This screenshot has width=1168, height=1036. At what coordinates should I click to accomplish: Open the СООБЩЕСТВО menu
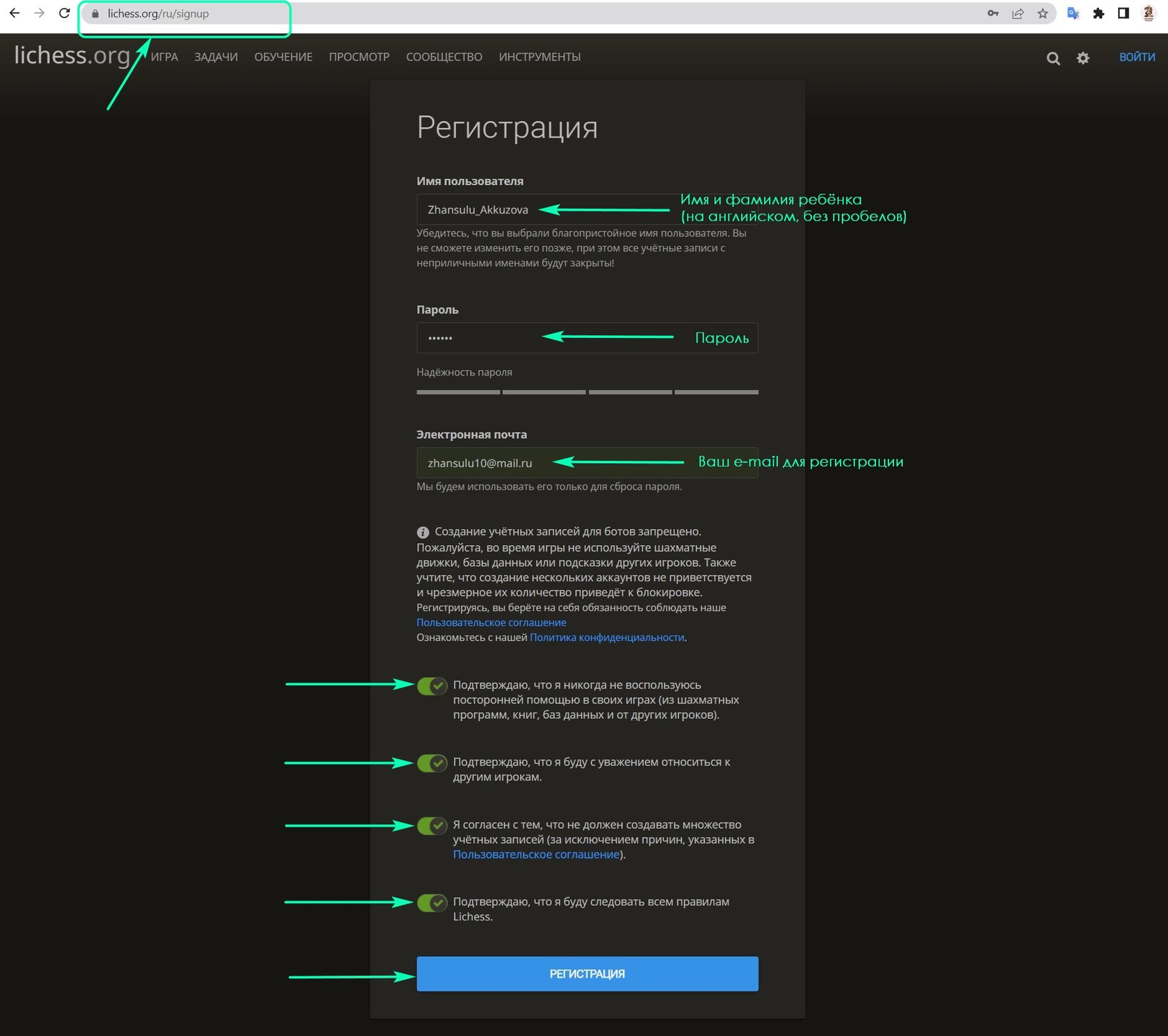coord(444,57)
